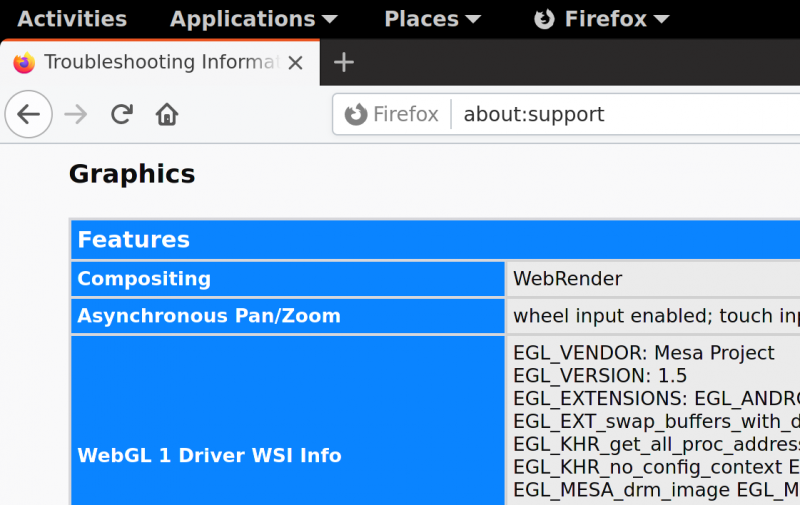The image size is (800, 505).
Task: Close the Troubleshooting Information tab
Action: [x=295, y=63]
